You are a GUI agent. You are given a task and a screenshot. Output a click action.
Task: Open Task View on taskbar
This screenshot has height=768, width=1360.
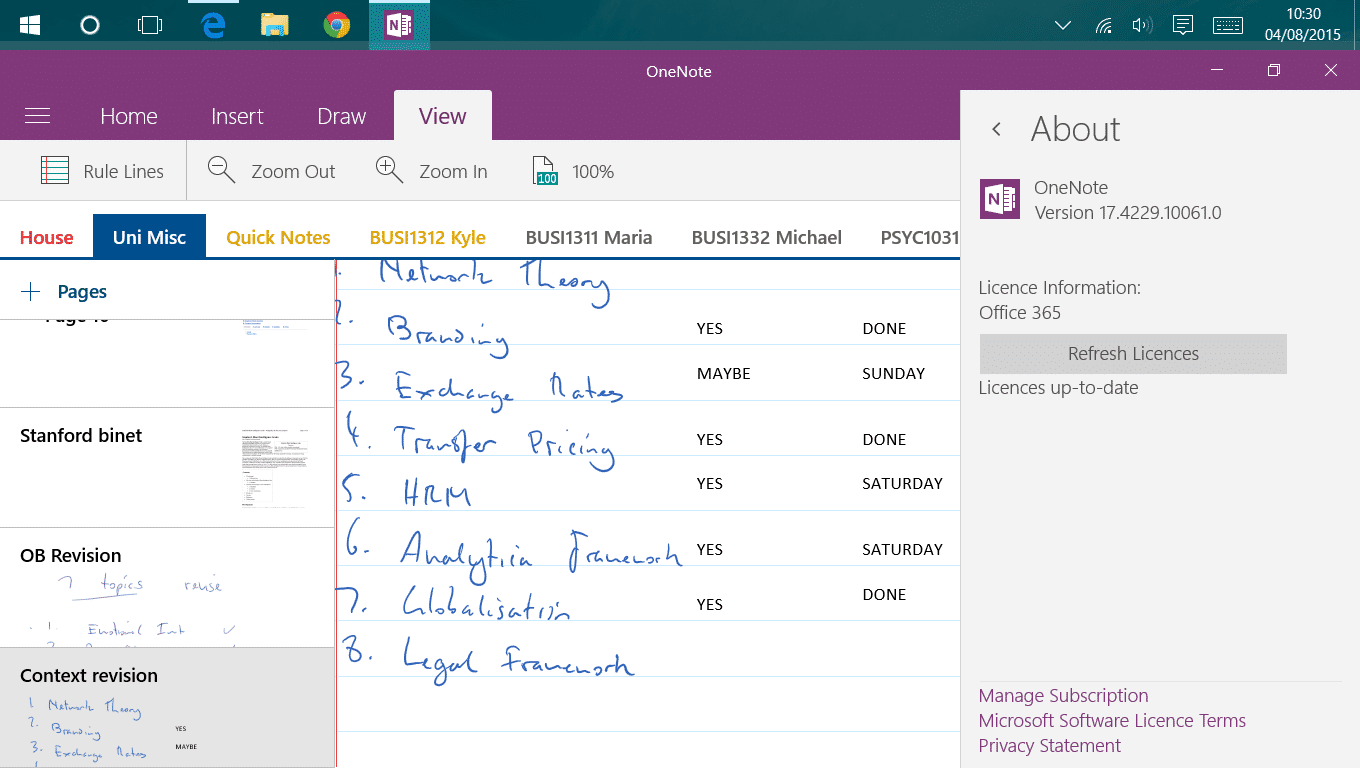150,25
